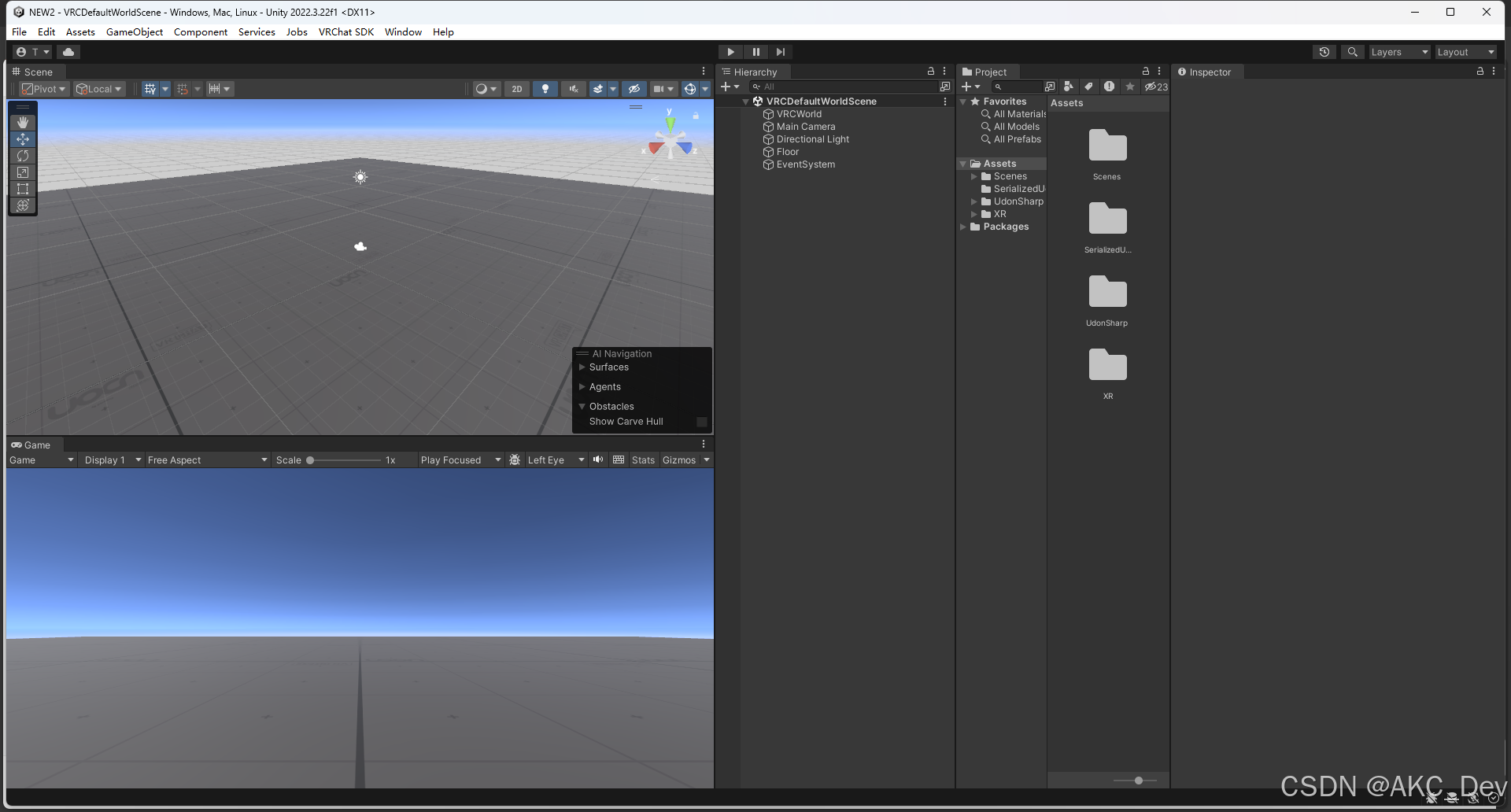Toggle Game view audio mute
The width and height of the screenshot is (1511, 812).
pyautogui.click(x=598, y=460)
